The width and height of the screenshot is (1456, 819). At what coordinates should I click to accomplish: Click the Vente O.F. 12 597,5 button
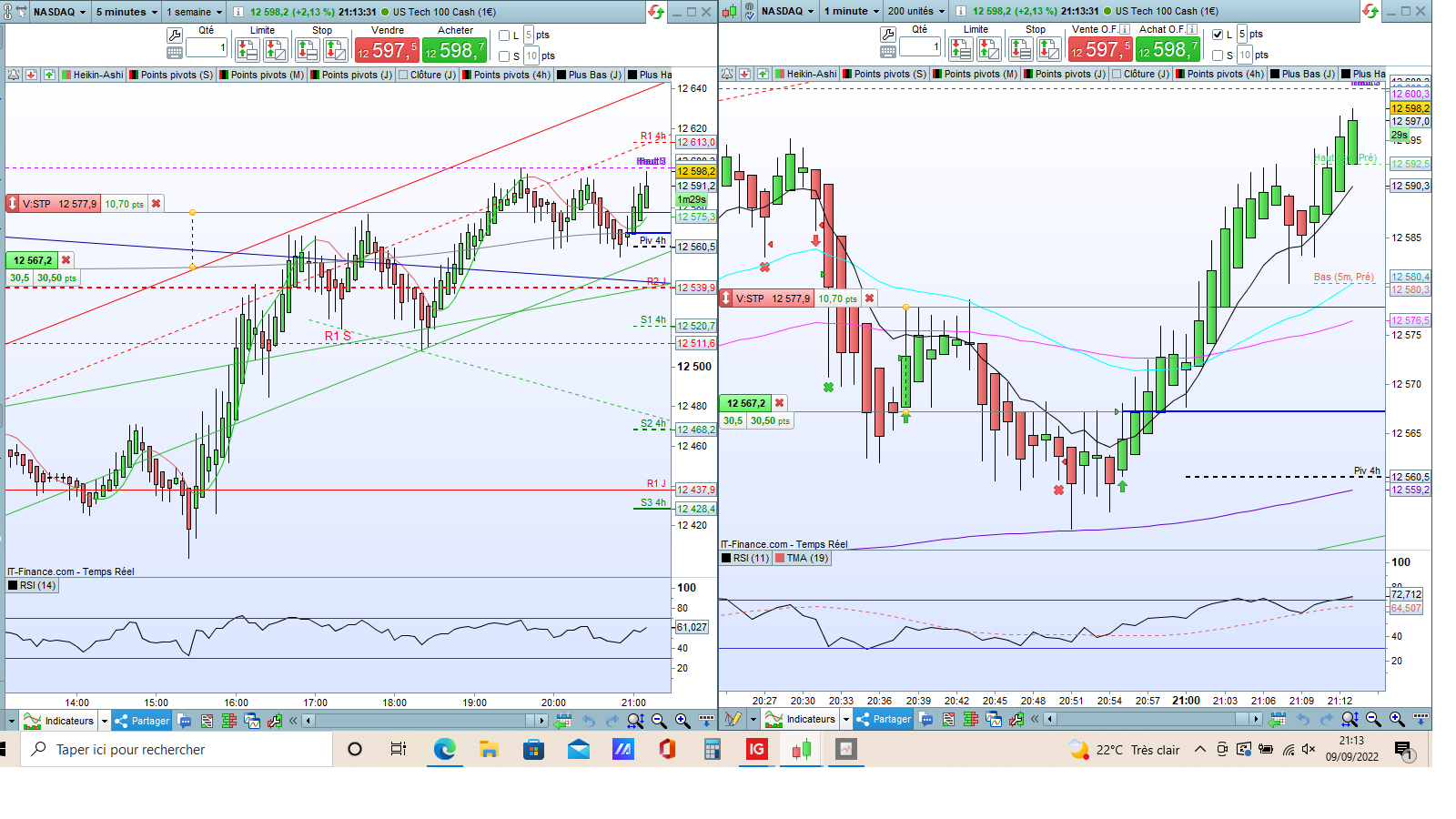(1100, 49)
